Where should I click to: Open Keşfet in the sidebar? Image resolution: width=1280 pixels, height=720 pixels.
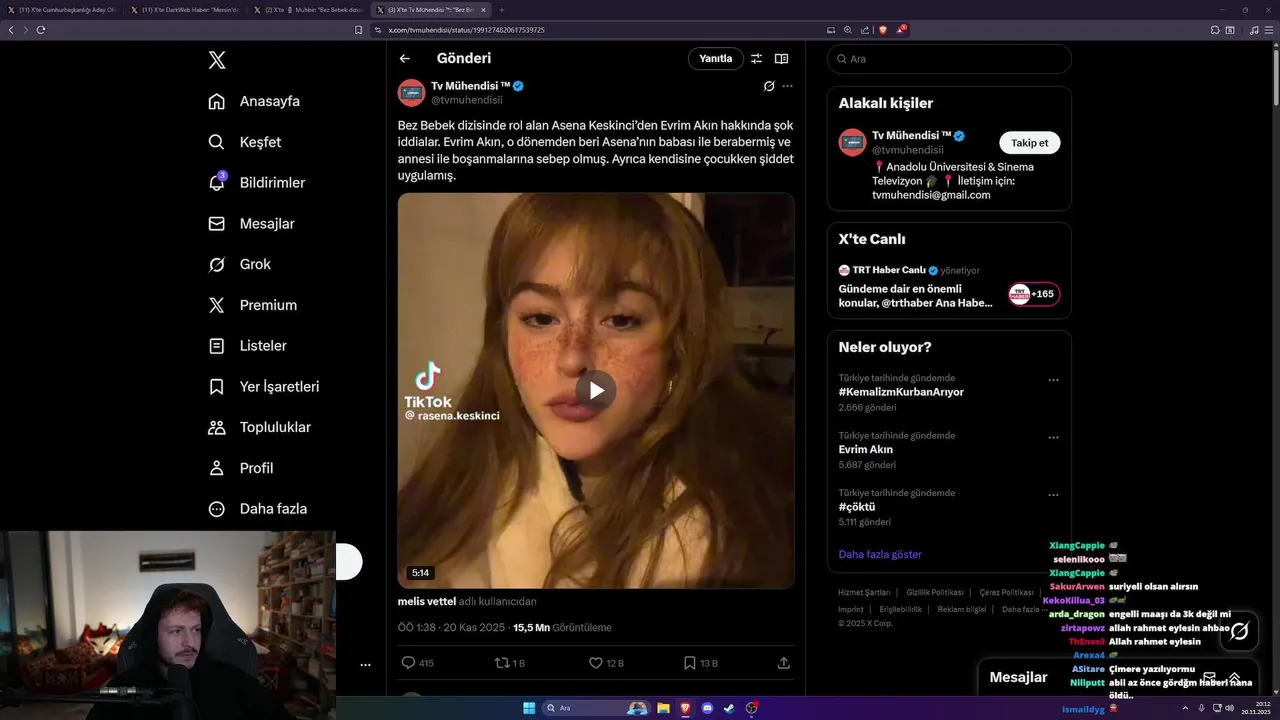tap(245, 142)
